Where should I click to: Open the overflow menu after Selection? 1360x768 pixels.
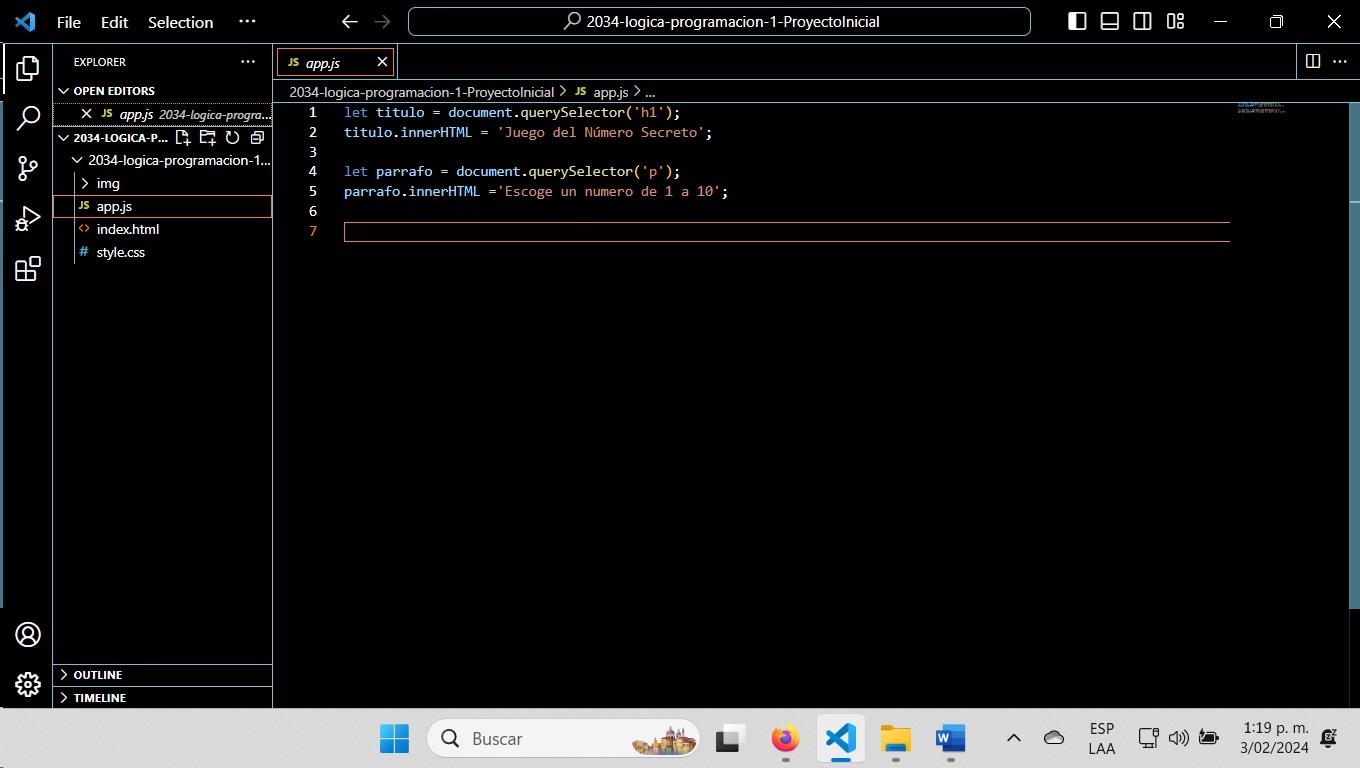click(247, 21)
